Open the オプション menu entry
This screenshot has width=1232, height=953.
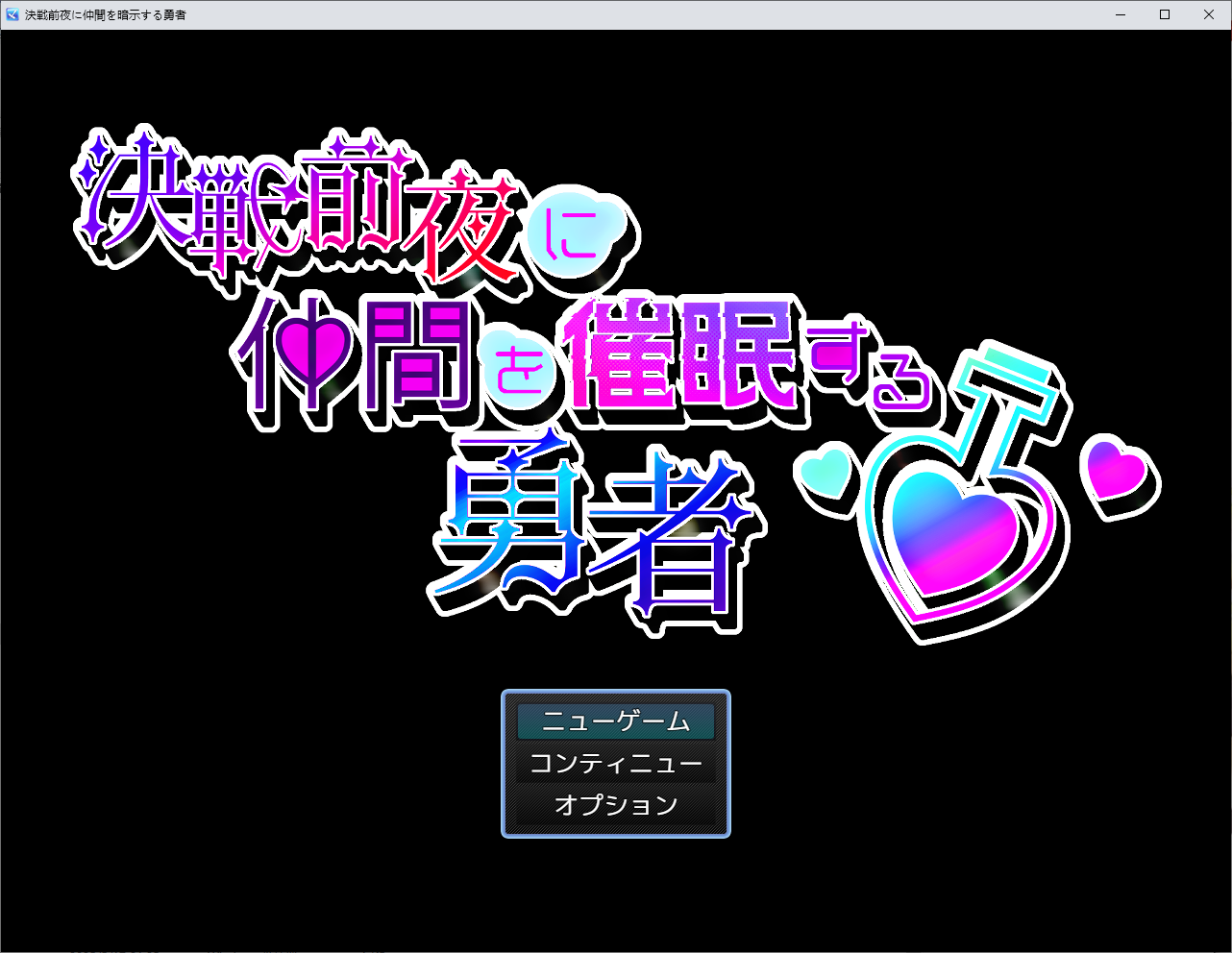tap(615, 805)
